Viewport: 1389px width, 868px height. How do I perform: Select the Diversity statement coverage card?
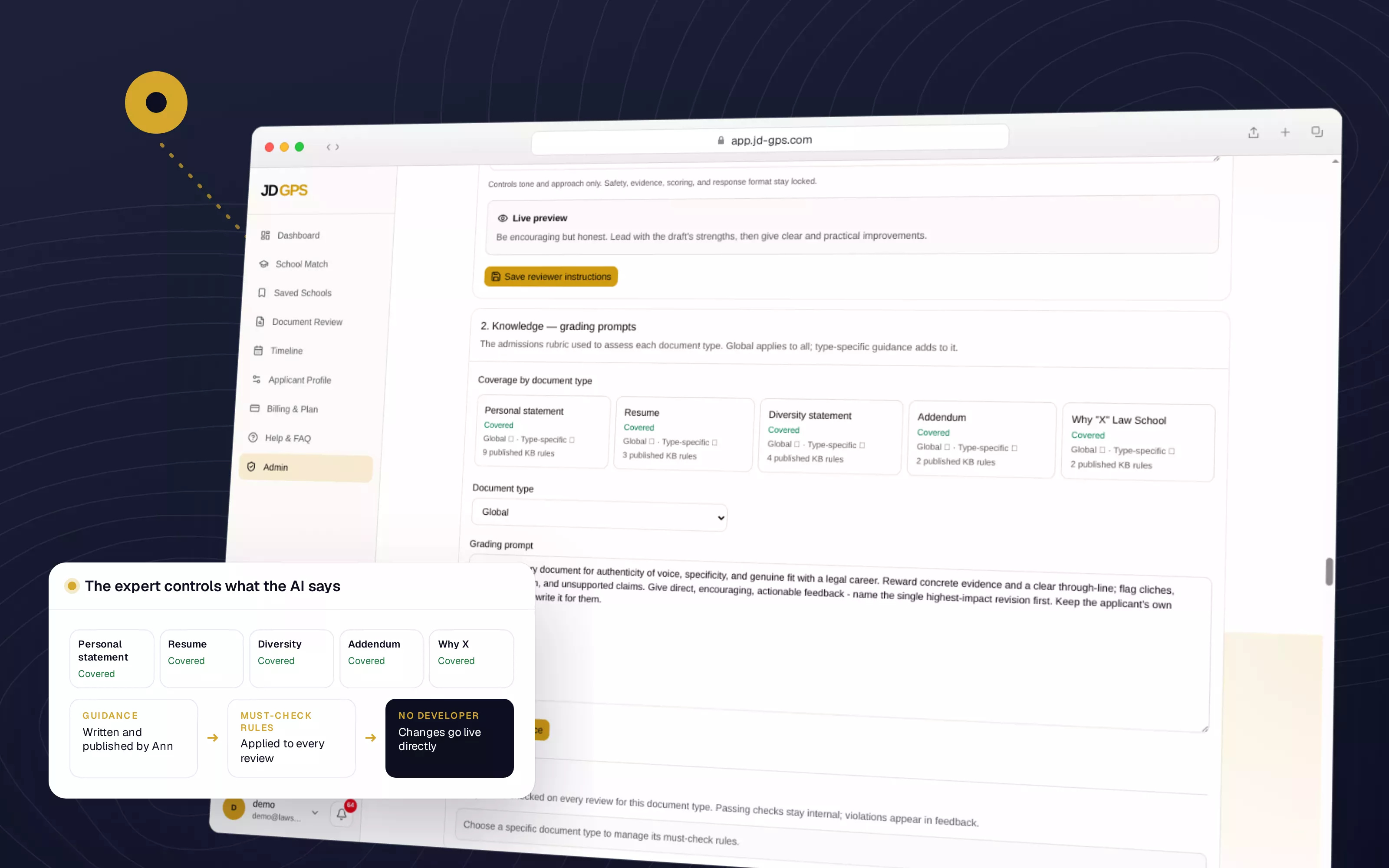[830, 437]
